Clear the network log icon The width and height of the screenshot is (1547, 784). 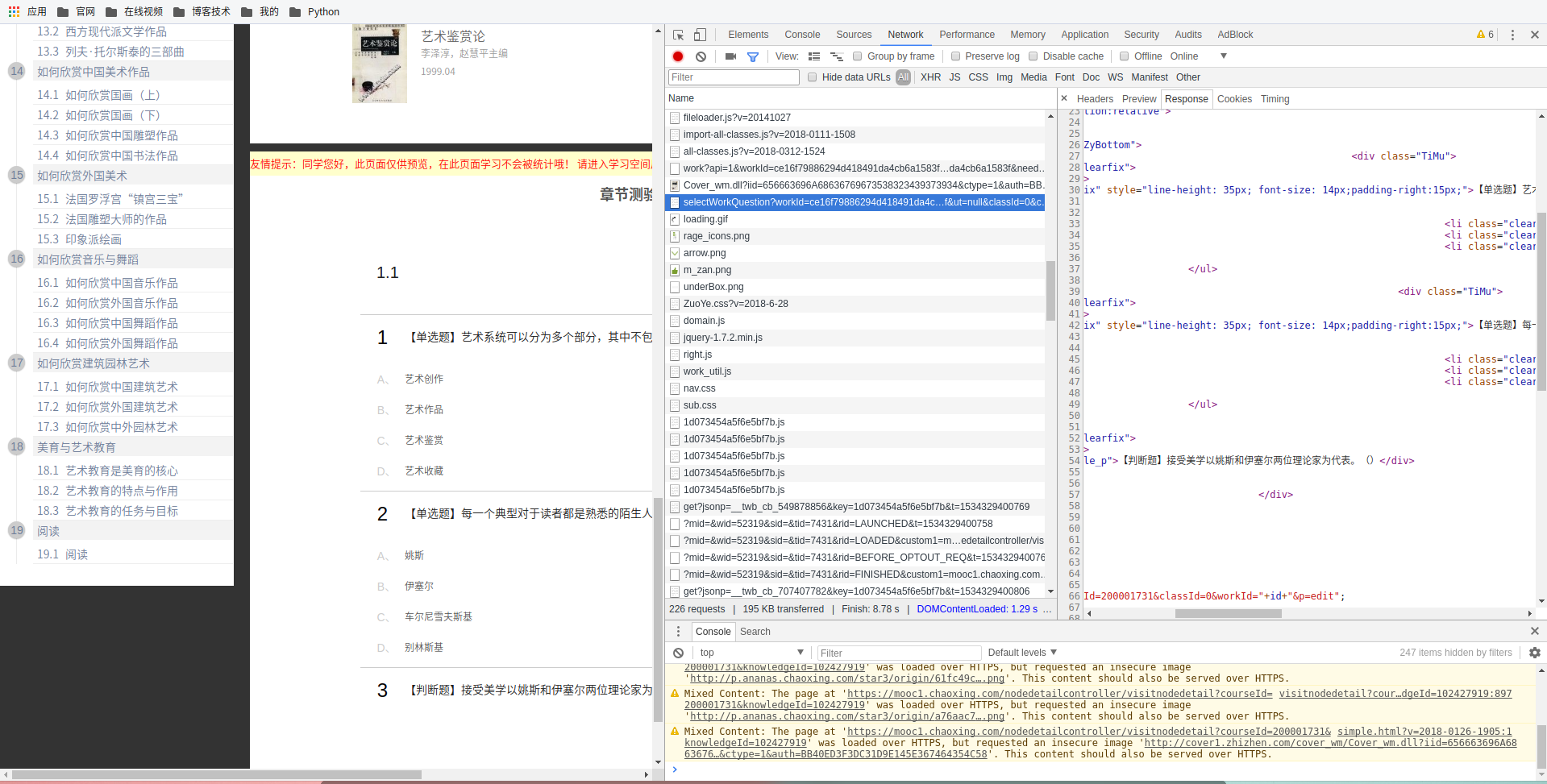[701, 56]
